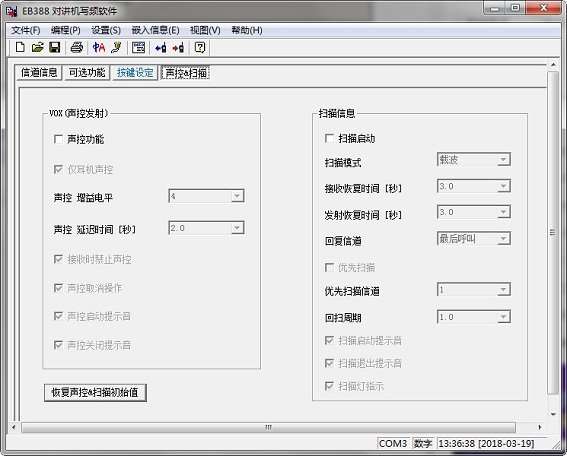Click the 恢复声控&扫描初始值 button
This screenshot has width=567, height=456.
[x=95, y=393]
